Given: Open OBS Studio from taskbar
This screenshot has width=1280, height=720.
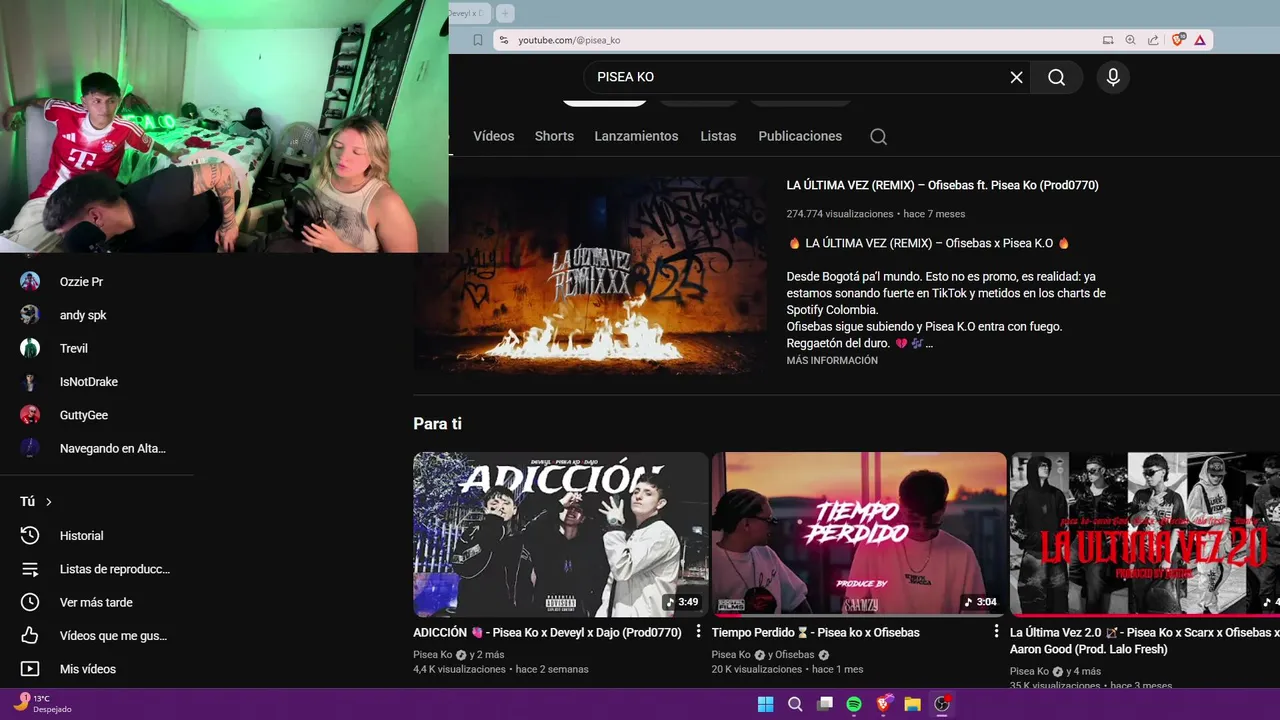Looking at the screenshot, I should coord(942,704).
